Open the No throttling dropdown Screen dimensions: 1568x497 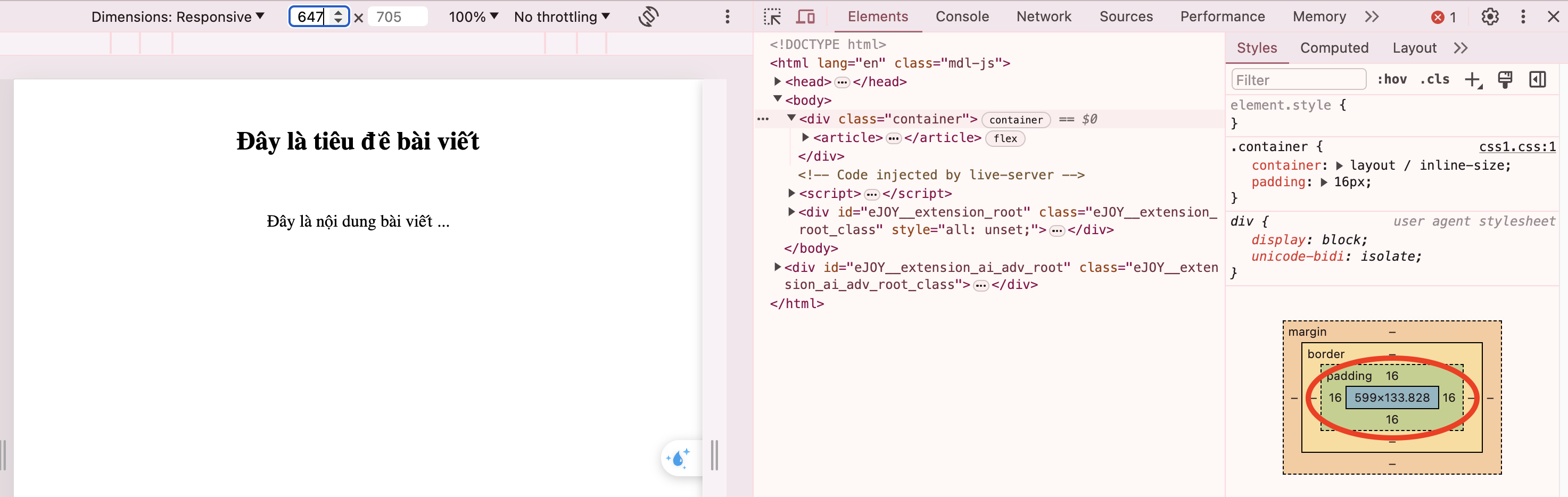562,16
